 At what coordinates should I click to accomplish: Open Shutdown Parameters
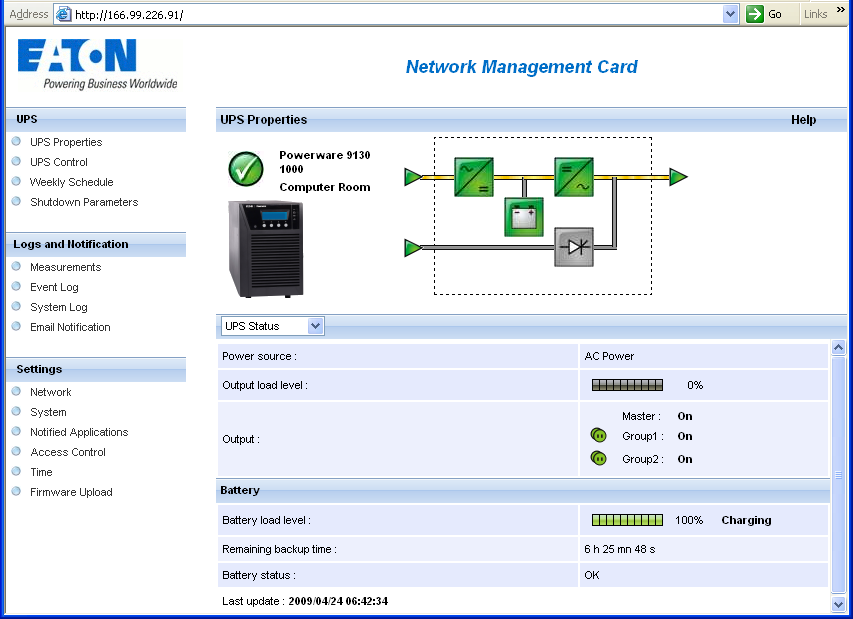click(x=84, y=202)
